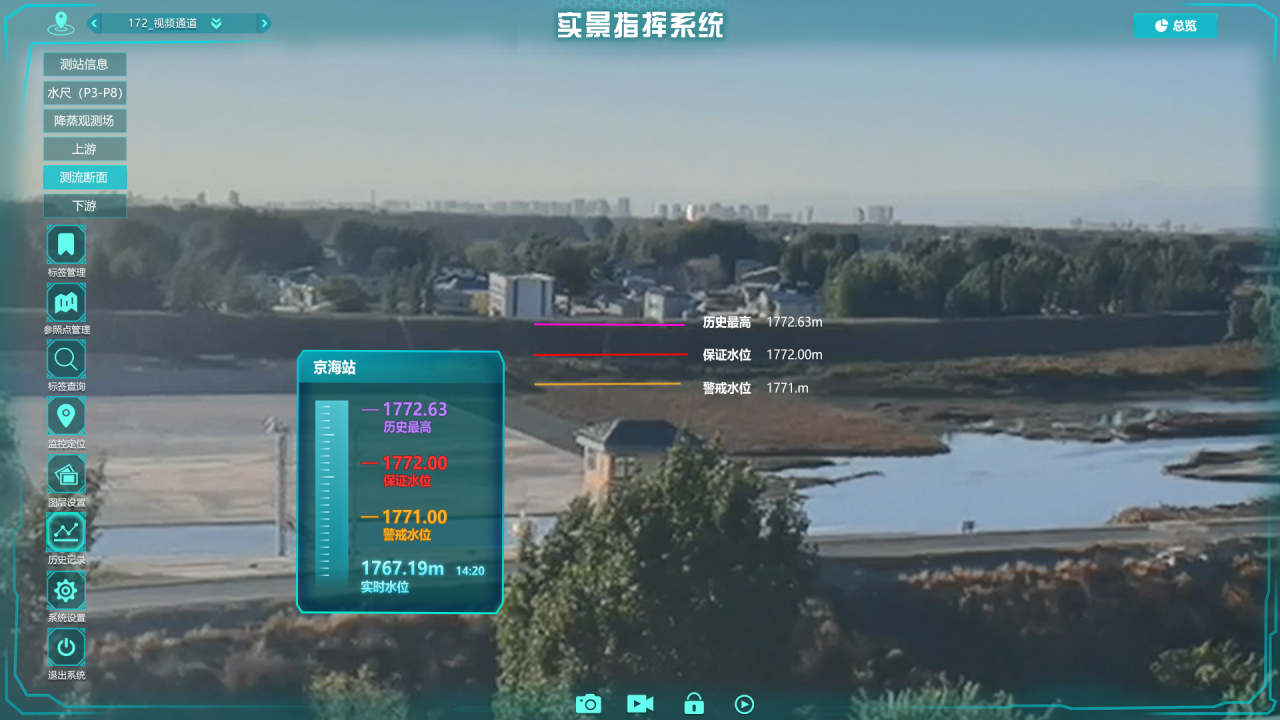This screenshot has height=720, width=1280.
Task: Toggle video recording with the camcorder icon
Action: tap(640, 703)
